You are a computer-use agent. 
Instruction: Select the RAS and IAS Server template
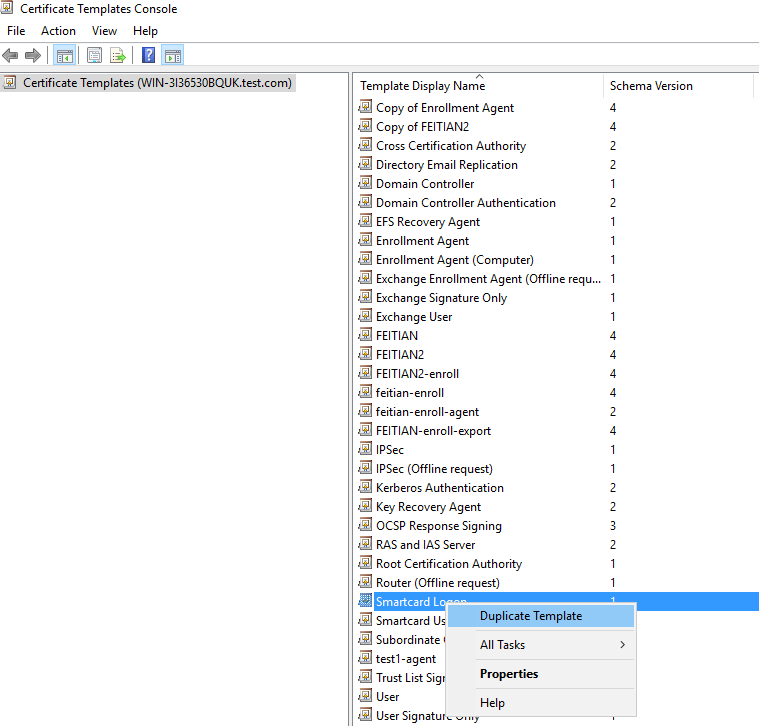[425, 545]
